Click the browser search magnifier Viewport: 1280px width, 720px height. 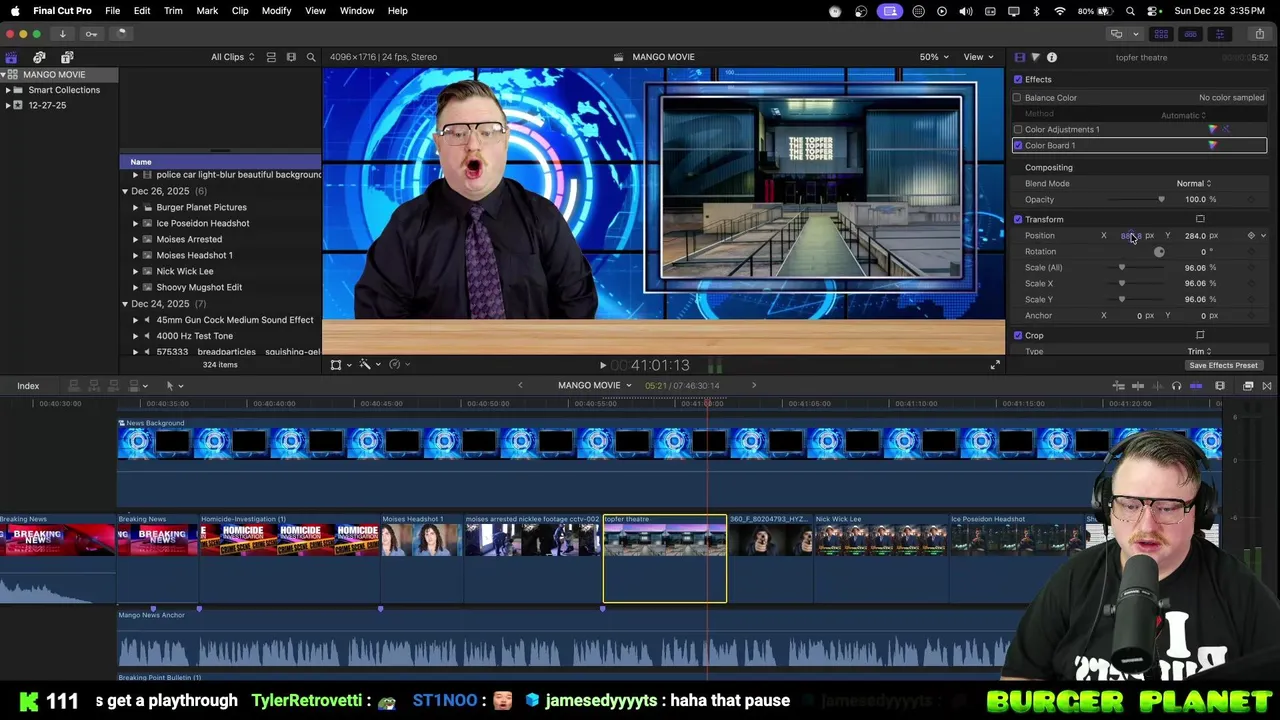pos(311,57)
